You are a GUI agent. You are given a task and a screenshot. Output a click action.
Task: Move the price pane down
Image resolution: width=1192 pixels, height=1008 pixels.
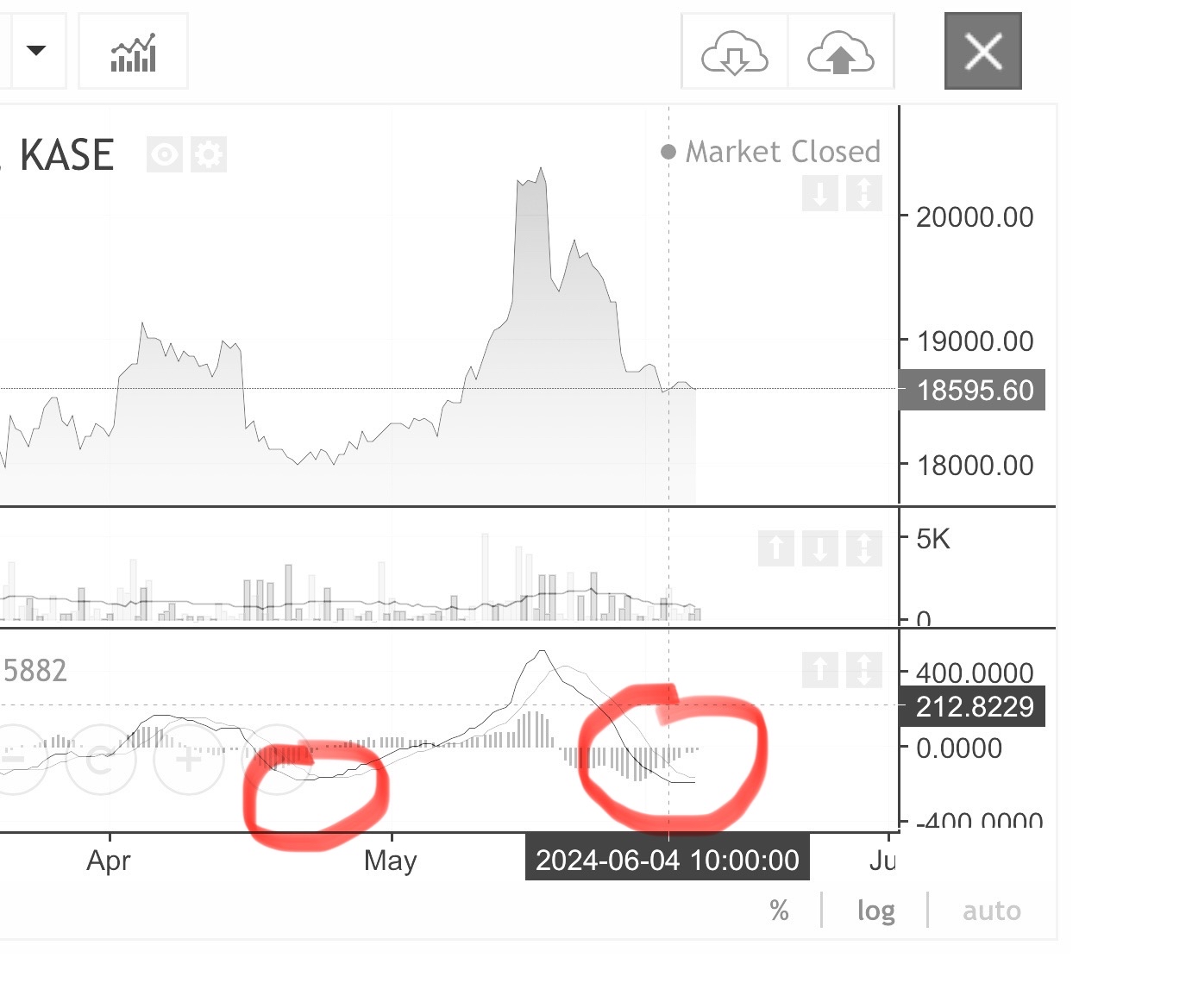click(x=819, y=193)
